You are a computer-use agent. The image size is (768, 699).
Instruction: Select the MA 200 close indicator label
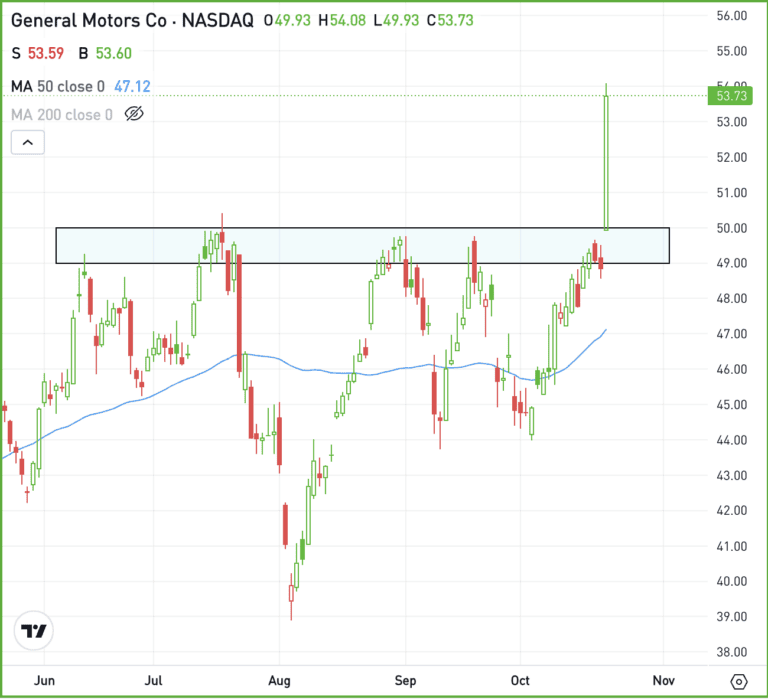click(62, 115)
